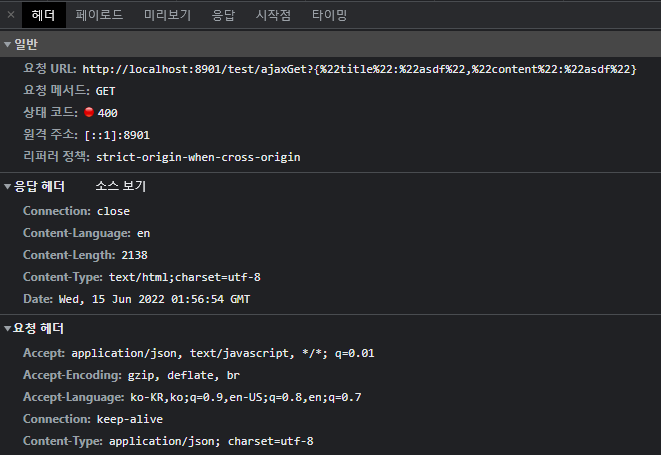Click application/json; charset=utf-8 request content type
Screen dimensions: 661x455
pos(211,441)
